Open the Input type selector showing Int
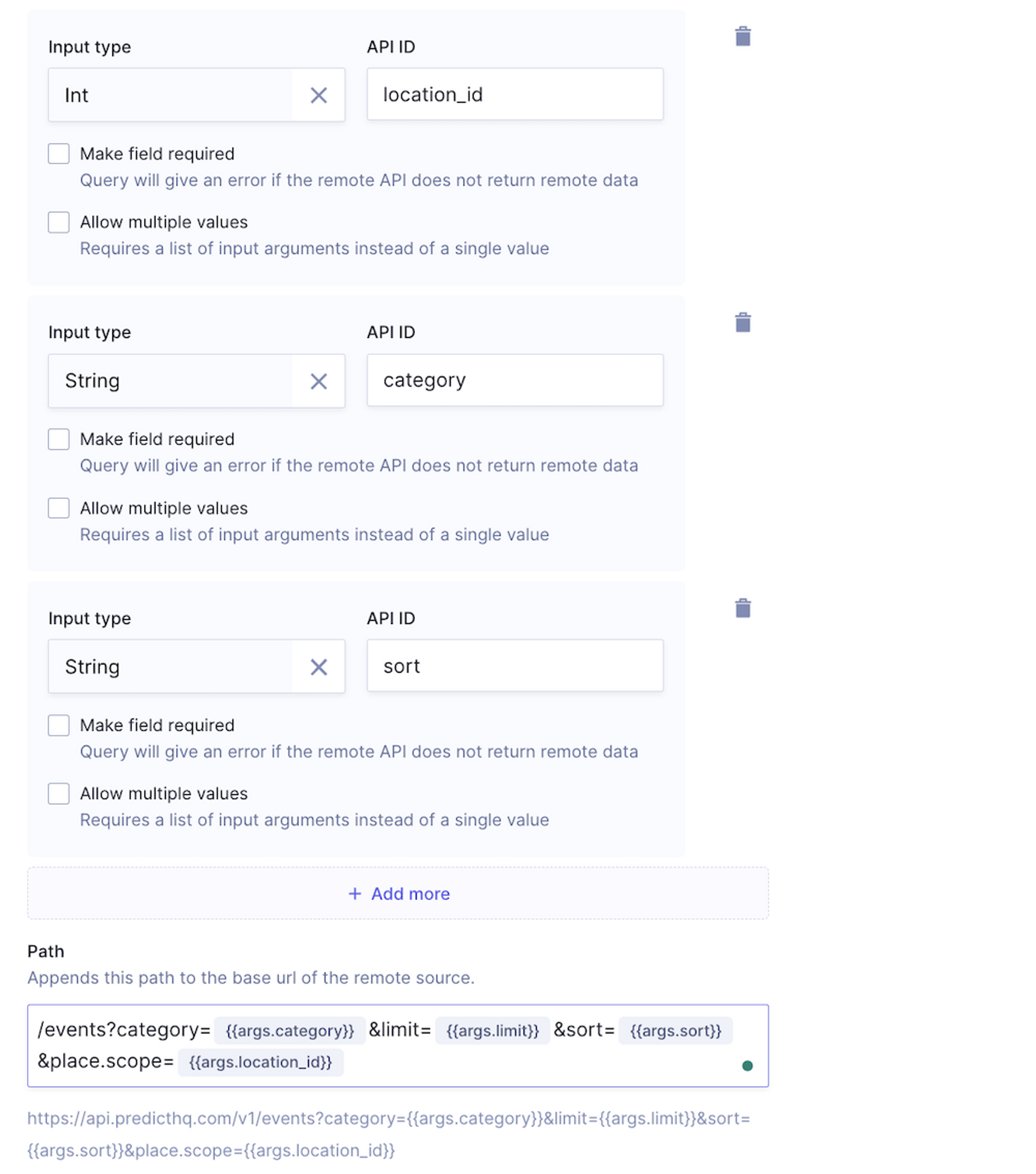Screen dimensions: 1036x1174 pos(172,95)
